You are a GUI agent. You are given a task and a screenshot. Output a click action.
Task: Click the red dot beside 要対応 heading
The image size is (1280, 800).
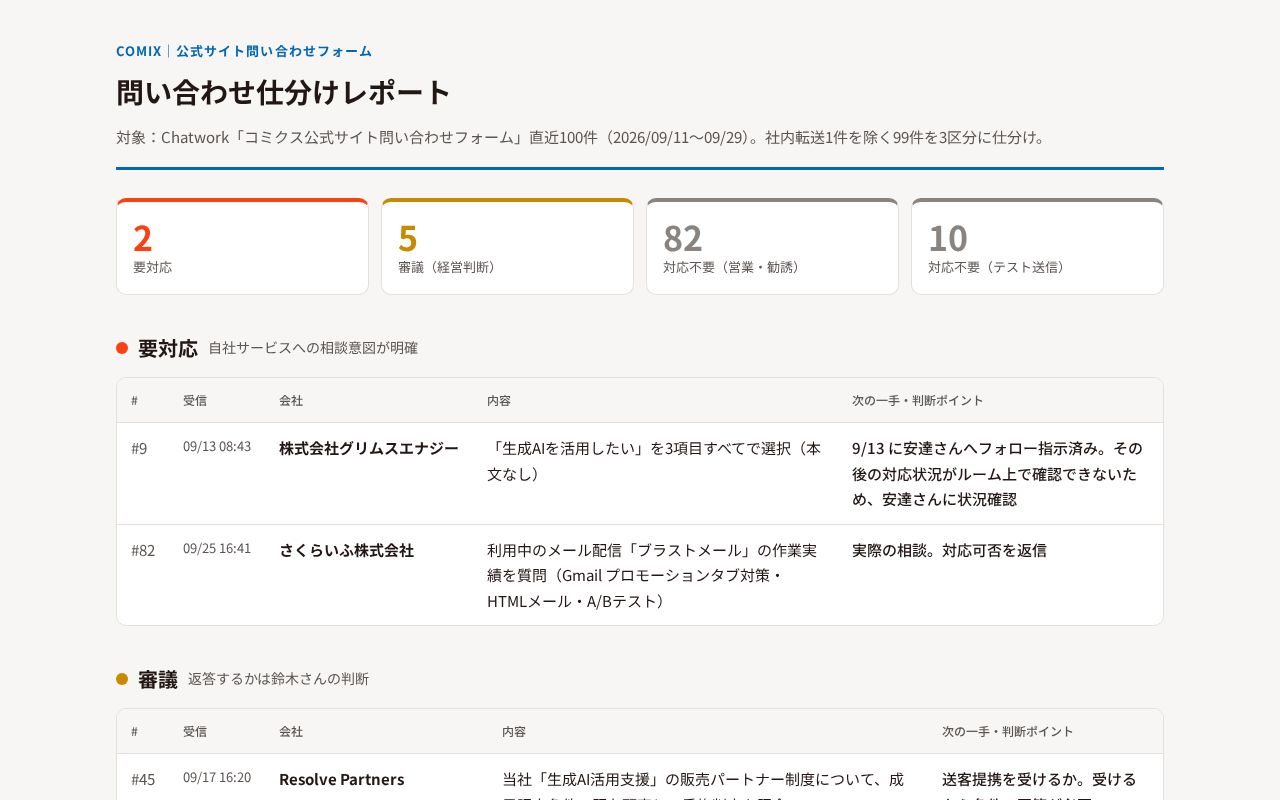(122, 348)
